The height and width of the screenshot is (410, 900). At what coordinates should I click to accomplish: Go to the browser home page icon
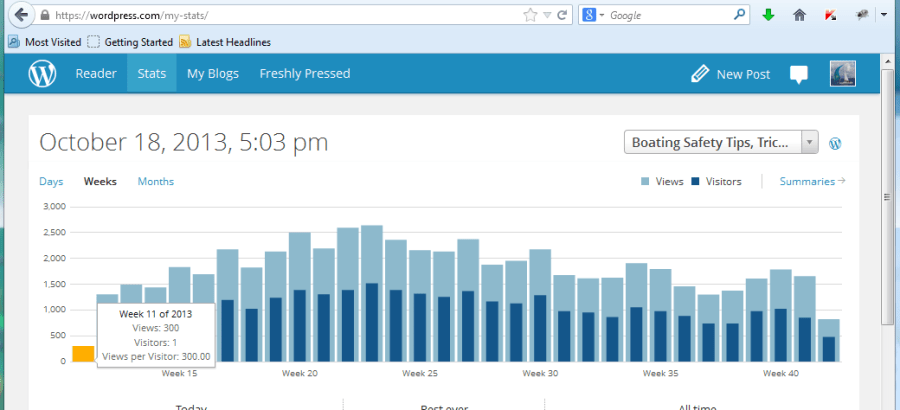799,16
